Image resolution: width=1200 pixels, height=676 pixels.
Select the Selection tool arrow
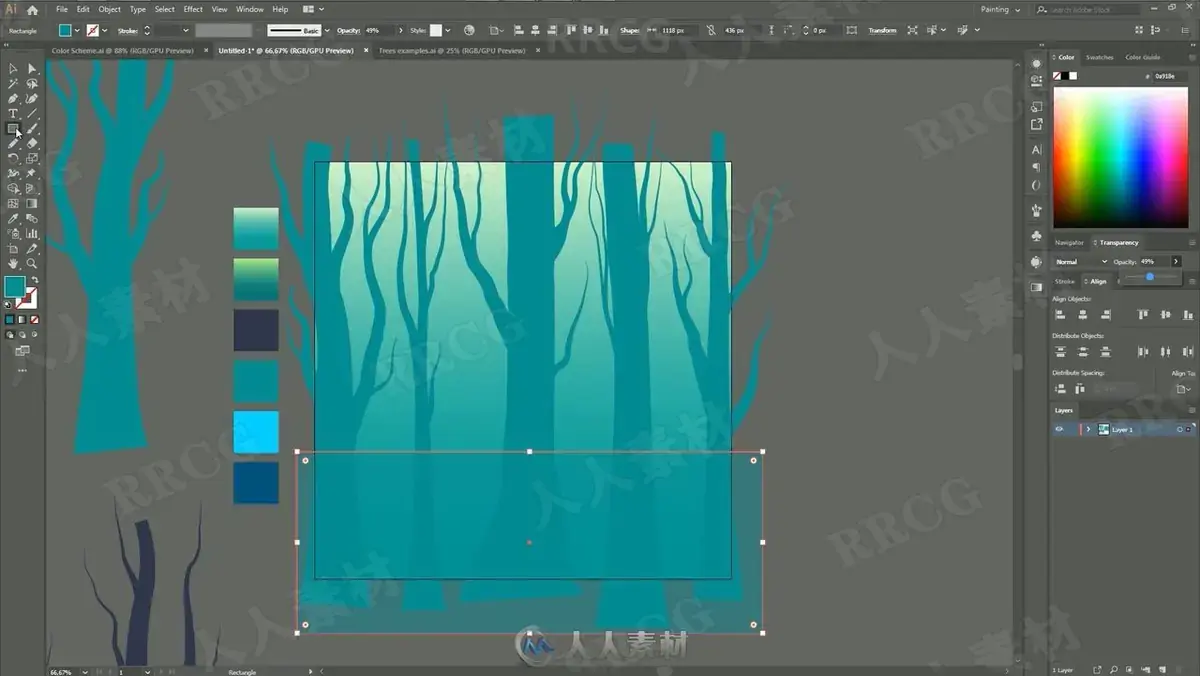(x=13, y=69)
